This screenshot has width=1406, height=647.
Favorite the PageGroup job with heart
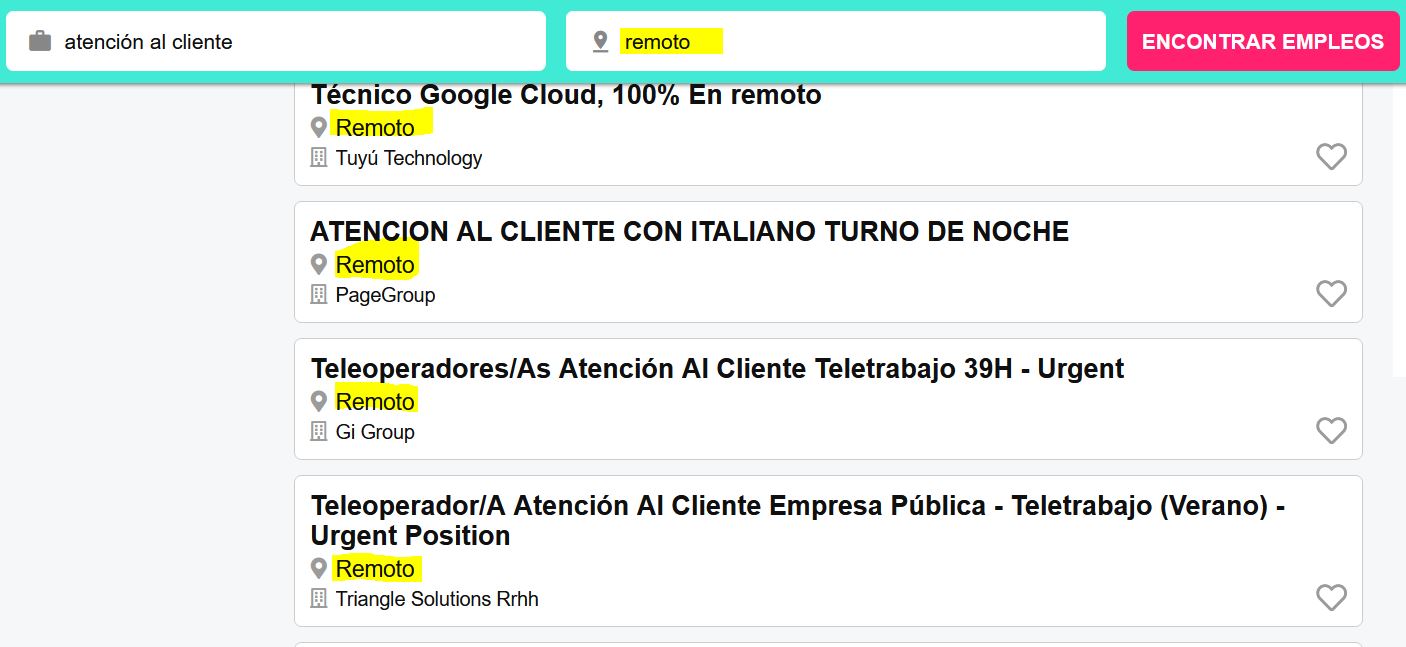tap(1331, 293)
